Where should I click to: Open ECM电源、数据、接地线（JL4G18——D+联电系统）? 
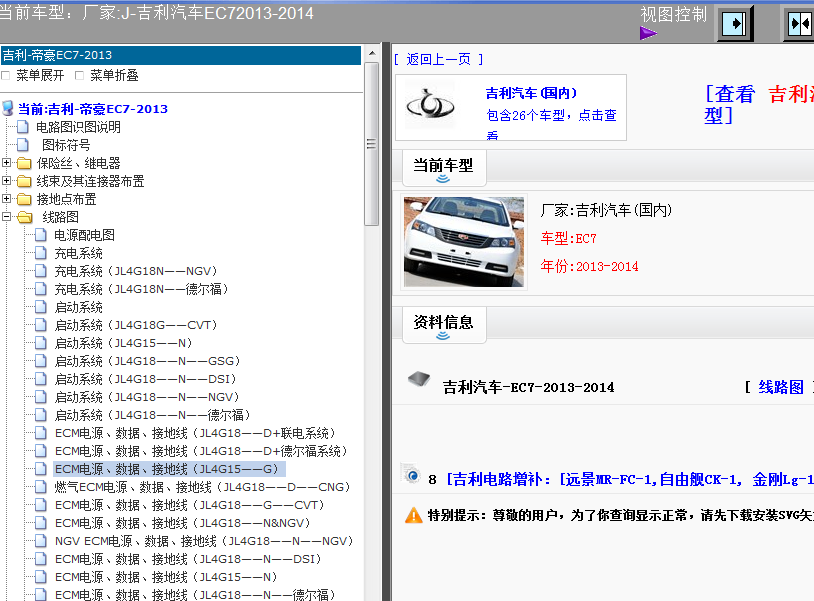click(x=195, y=433)
